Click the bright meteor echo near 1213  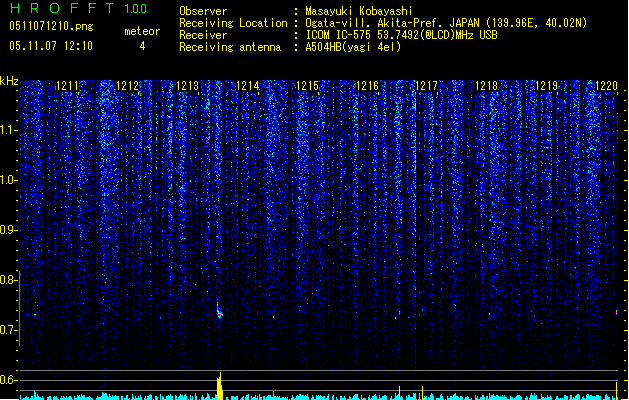219,311
